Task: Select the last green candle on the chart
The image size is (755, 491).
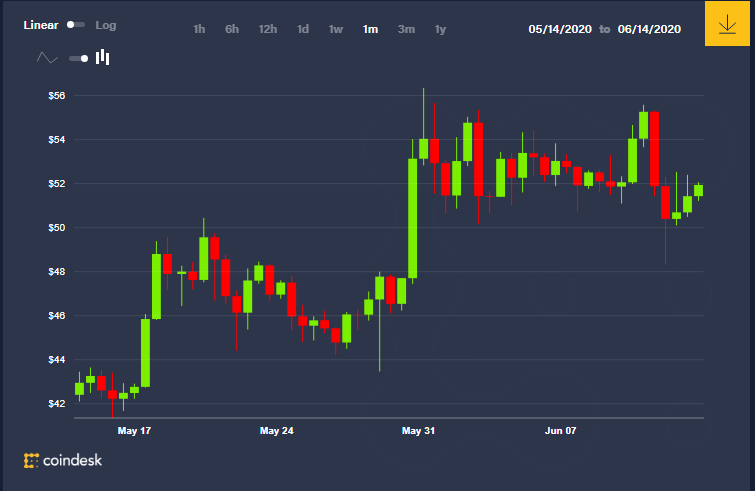Action: click(698, 191)
